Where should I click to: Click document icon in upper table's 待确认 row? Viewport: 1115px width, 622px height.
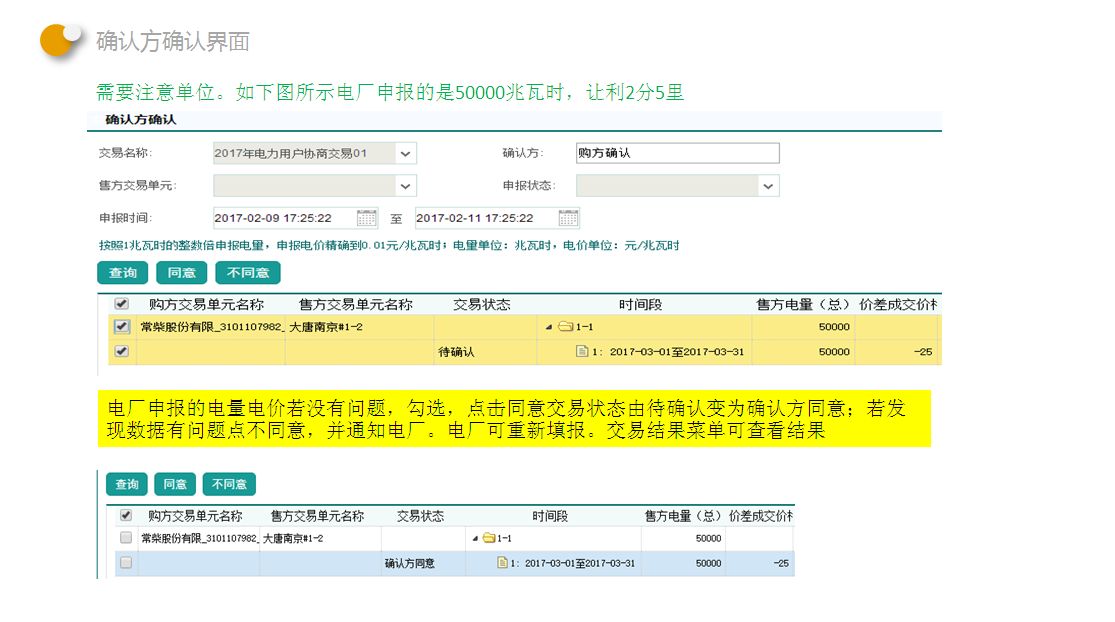pos(582,352)
